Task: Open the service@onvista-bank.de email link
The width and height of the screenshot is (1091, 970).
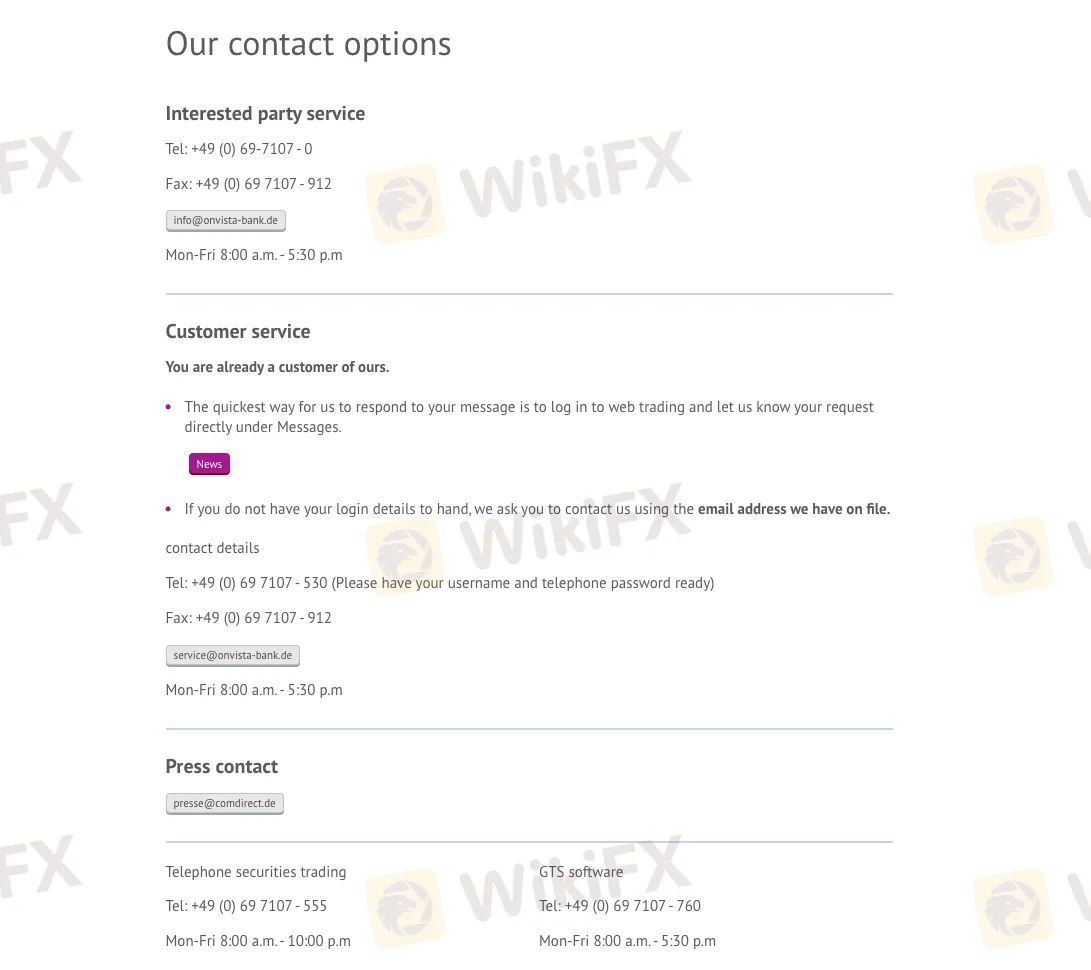Action: coord(232,656)
